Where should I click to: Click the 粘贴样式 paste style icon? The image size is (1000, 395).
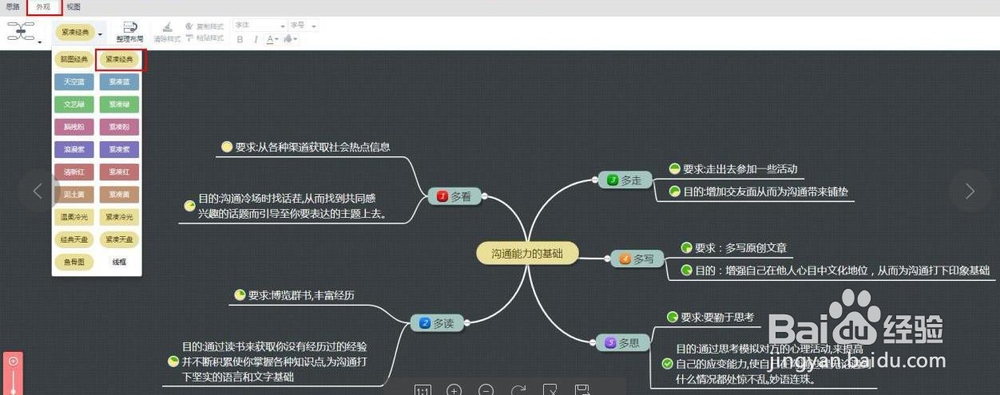click(190, 38)
